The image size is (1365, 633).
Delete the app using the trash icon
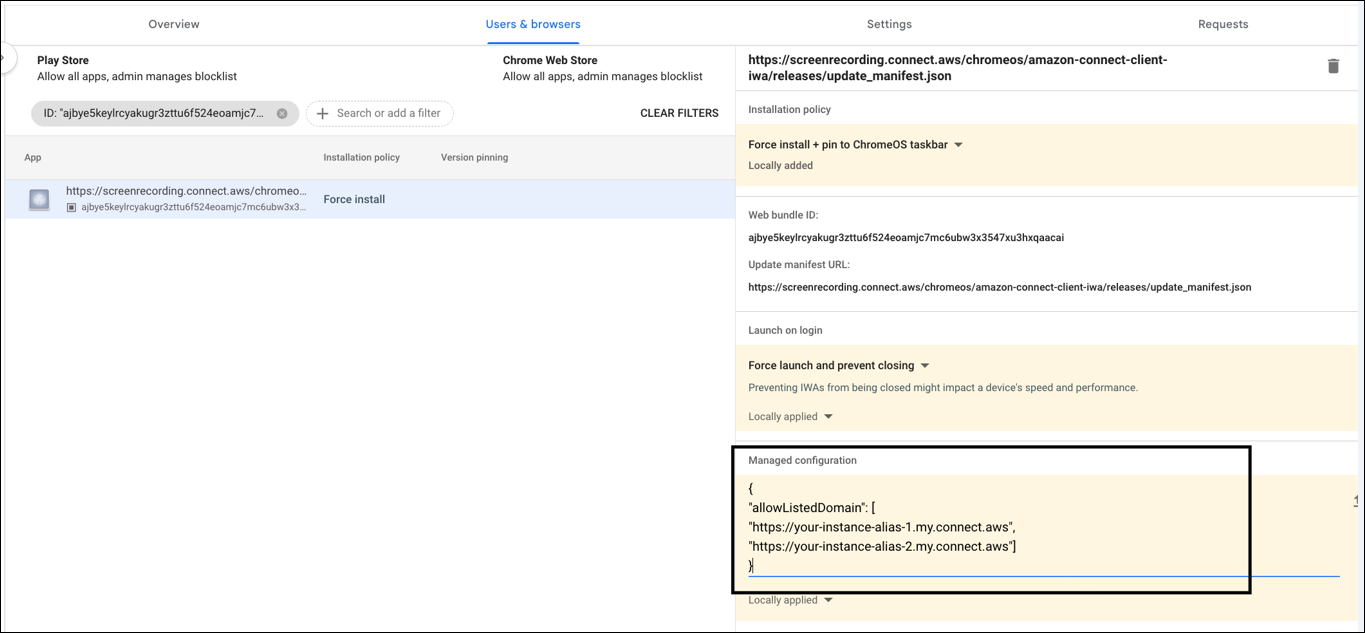coord(1332,66)
